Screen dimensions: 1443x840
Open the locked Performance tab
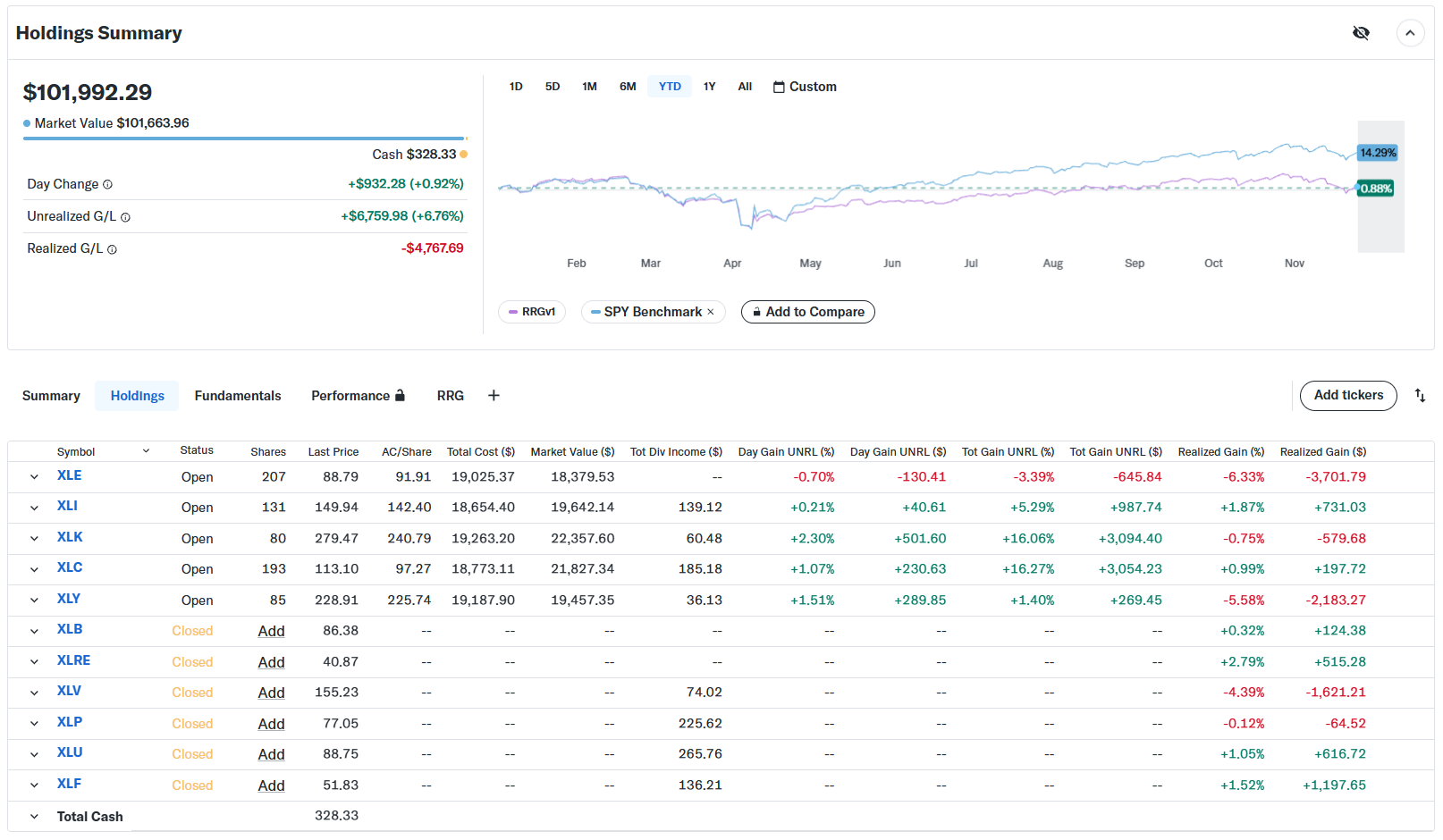[358, 396]
